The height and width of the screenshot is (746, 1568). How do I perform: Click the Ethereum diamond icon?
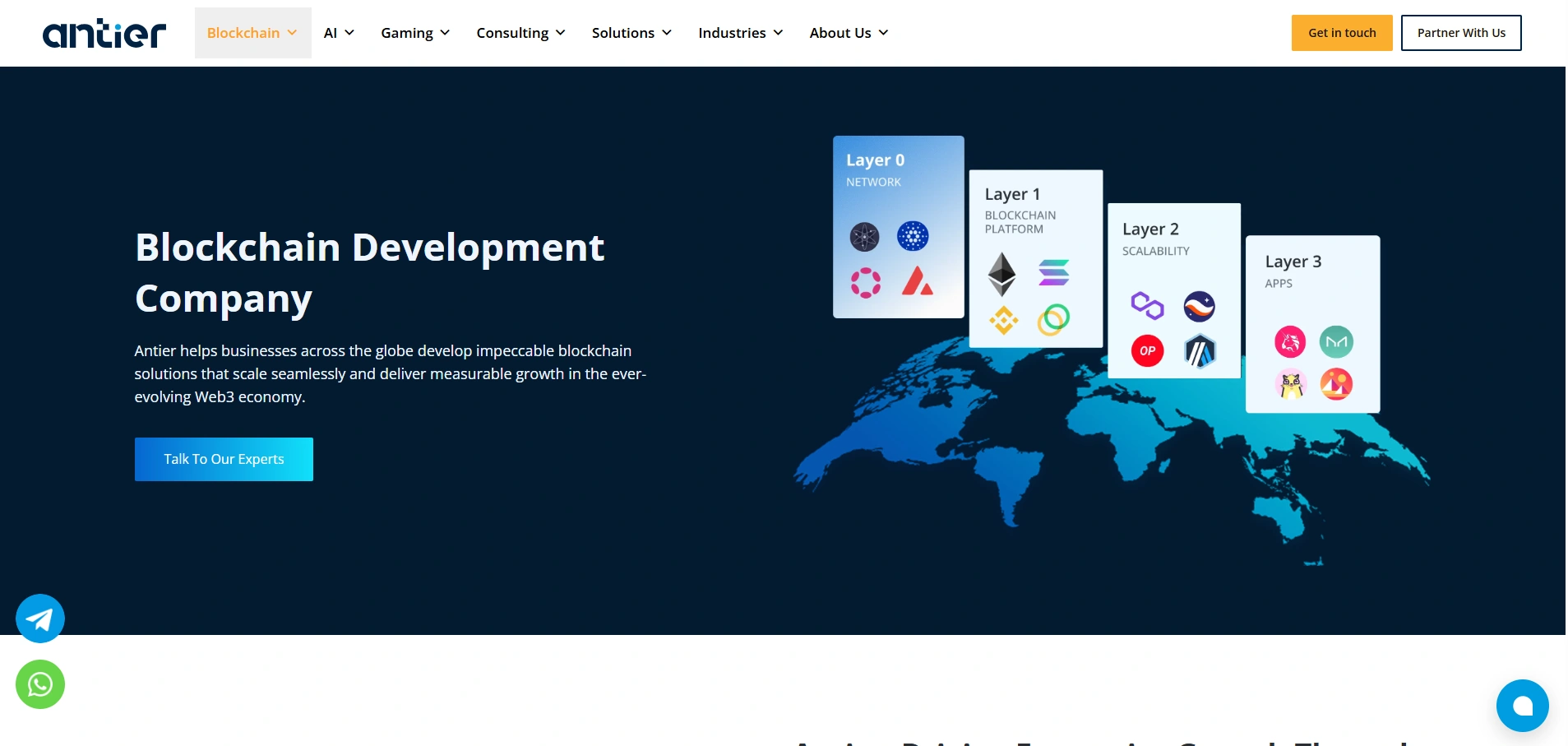[1001, 274]
